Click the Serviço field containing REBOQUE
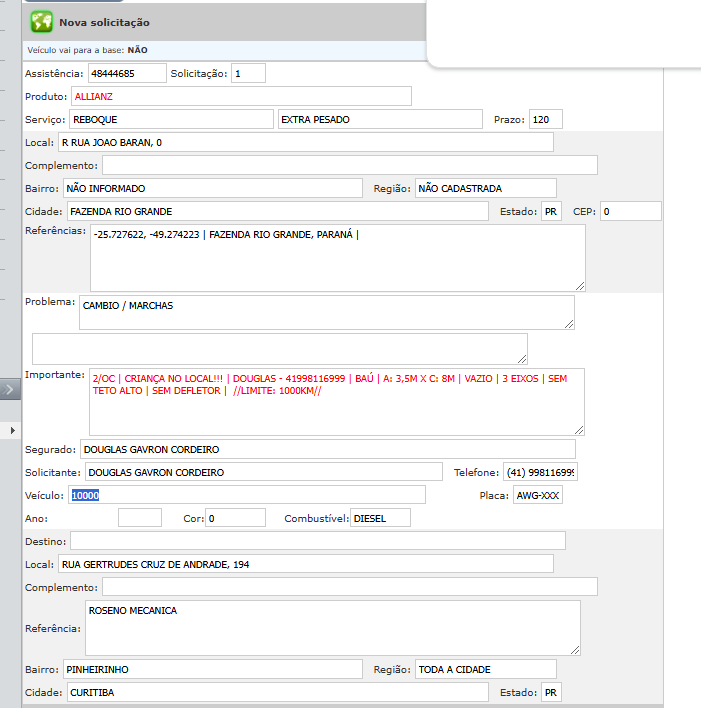The height and width of the screenshot is (708, 701). (171, 119)
